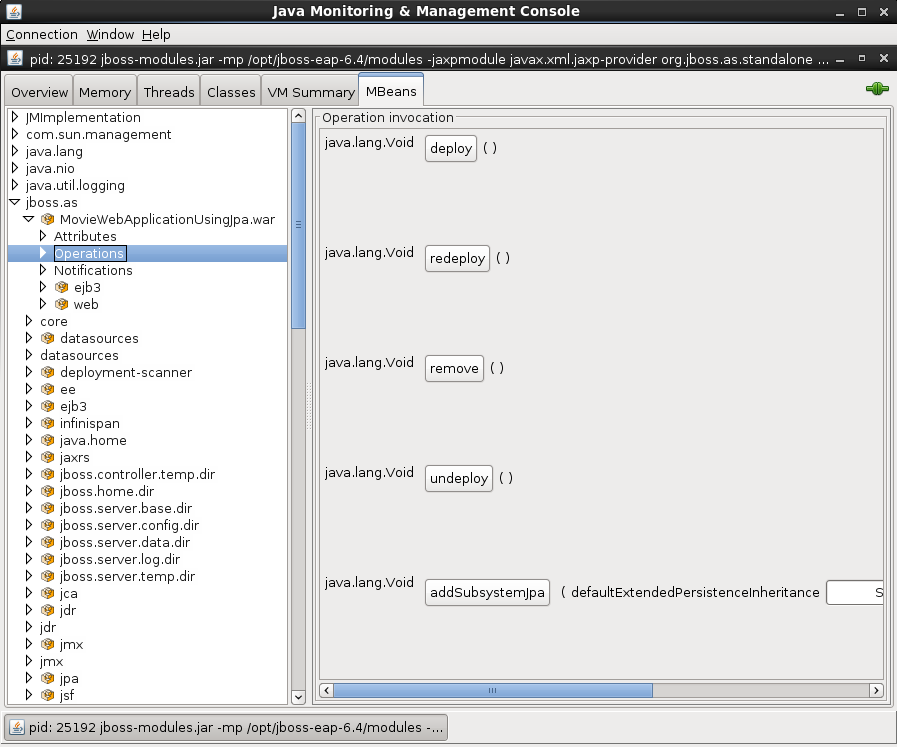Invoke the undeploy operation
Image resolution: width=897 pixels, height=747 pixels.
[x=459, y=478]
